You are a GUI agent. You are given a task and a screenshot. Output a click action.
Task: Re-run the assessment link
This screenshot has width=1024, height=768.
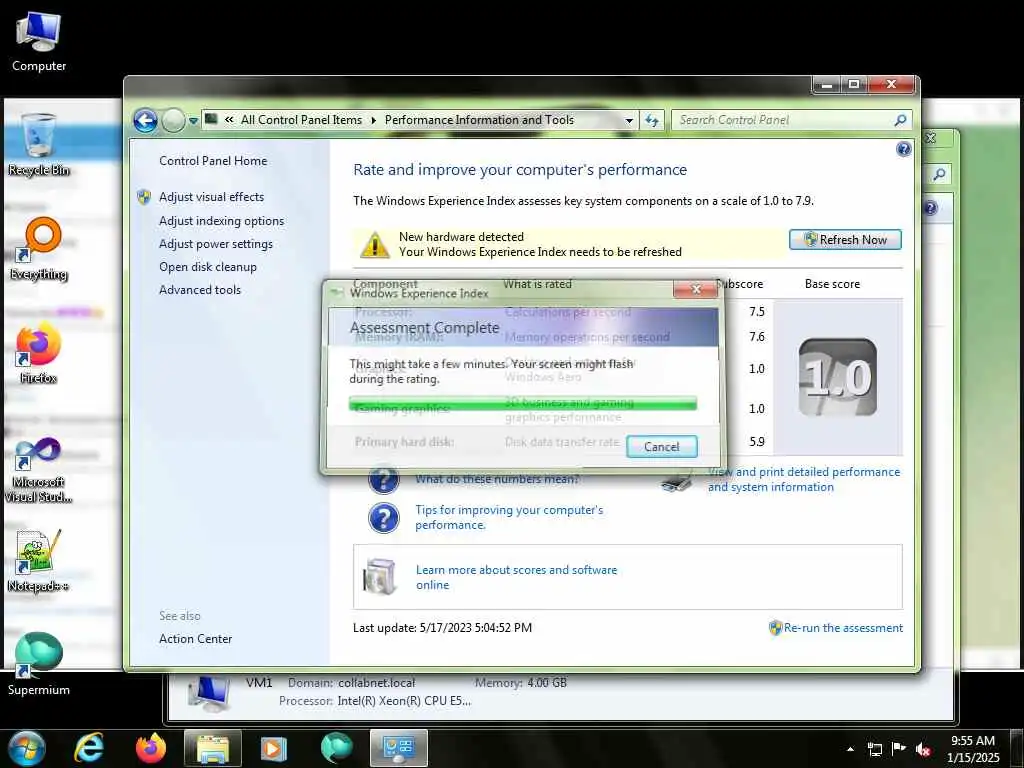coord(843,628)
